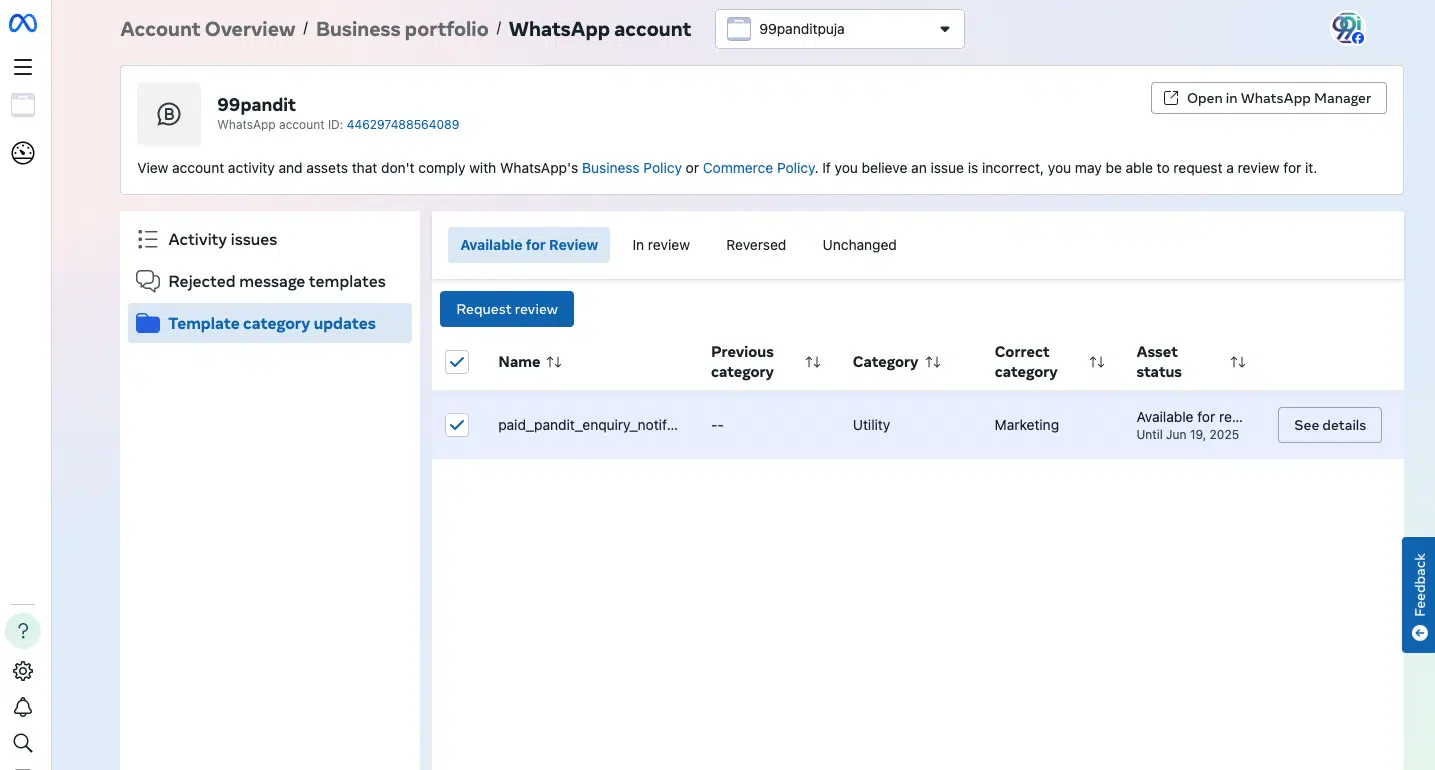
Task: Toggle the select-all checkbox in table header
Action: click(457, 362)
